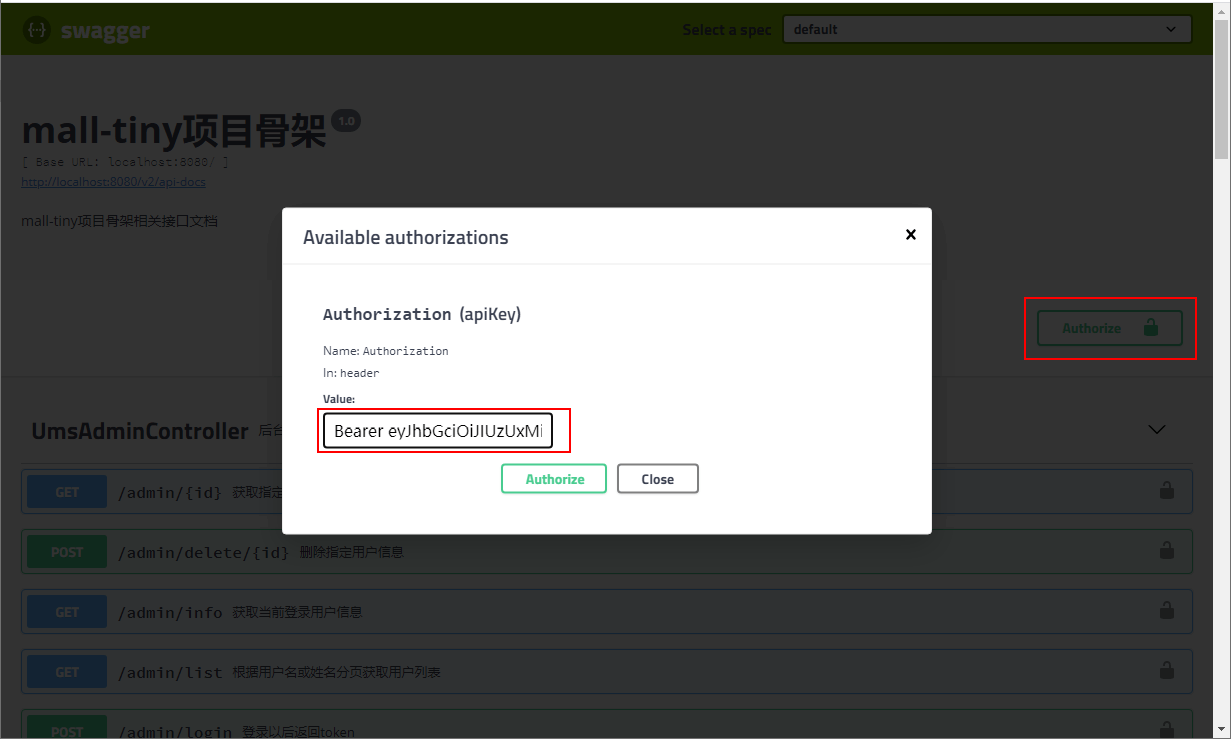Click the Available authorizations heading
The height and width of the screenshot is (739, 1231).
pyautogui.click(x=406, y=237)
